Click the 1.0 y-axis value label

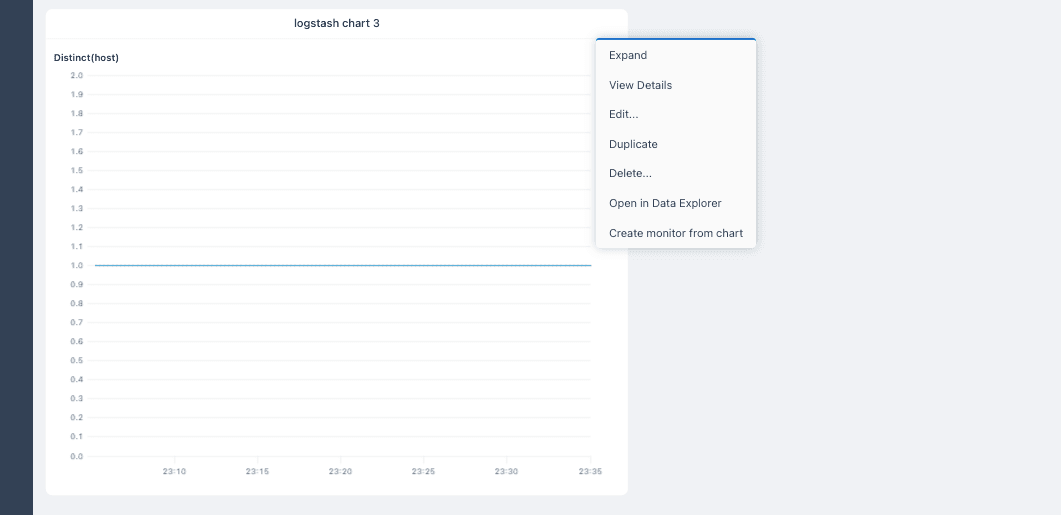[76, 265]
